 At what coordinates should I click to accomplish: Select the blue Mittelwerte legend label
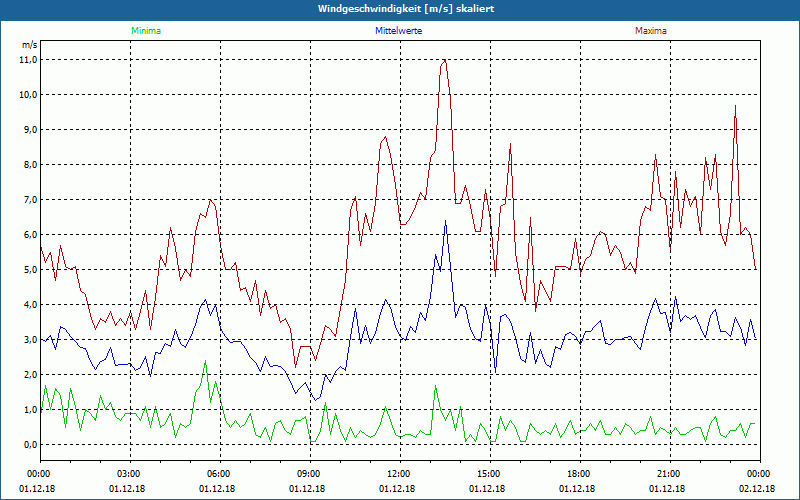(398, 31)
